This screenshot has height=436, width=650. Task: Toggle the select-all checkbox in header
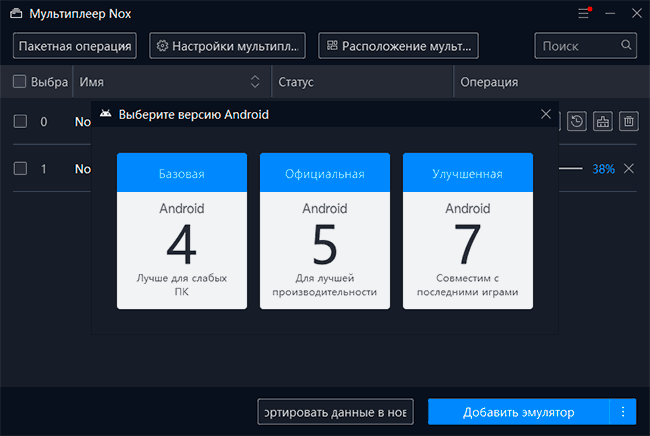point(19,81)
